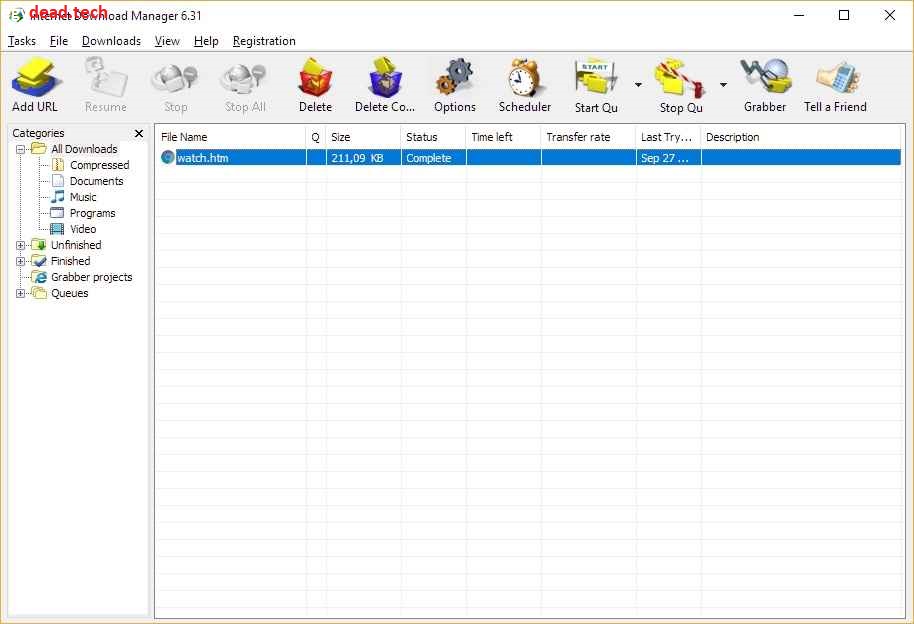Open the Downloads menu
Image resolution: width=914 pixels, height=624 pixels.
(110, 41)
